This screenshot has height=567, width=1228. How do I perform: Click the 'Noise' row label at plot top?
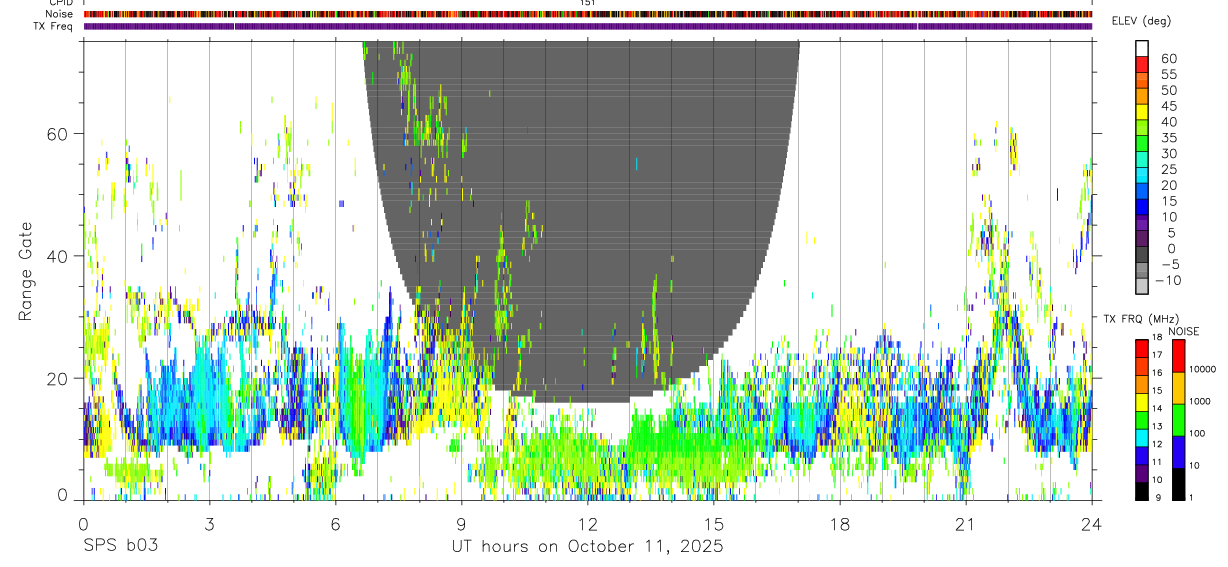point(60,14)
